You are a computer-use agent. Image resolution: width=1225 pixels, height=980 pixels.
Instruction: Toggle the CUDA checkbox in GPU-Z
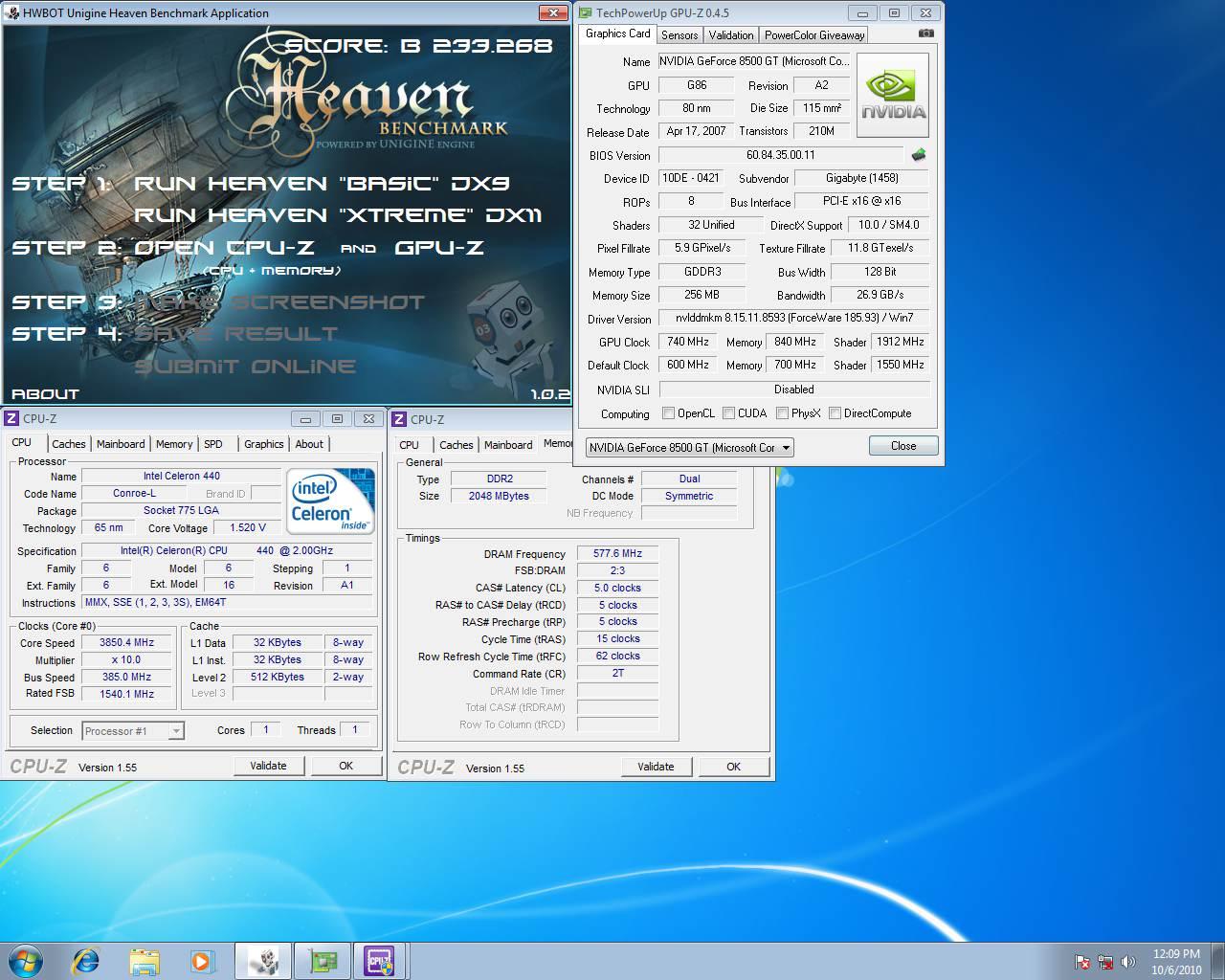coord(729,413)
